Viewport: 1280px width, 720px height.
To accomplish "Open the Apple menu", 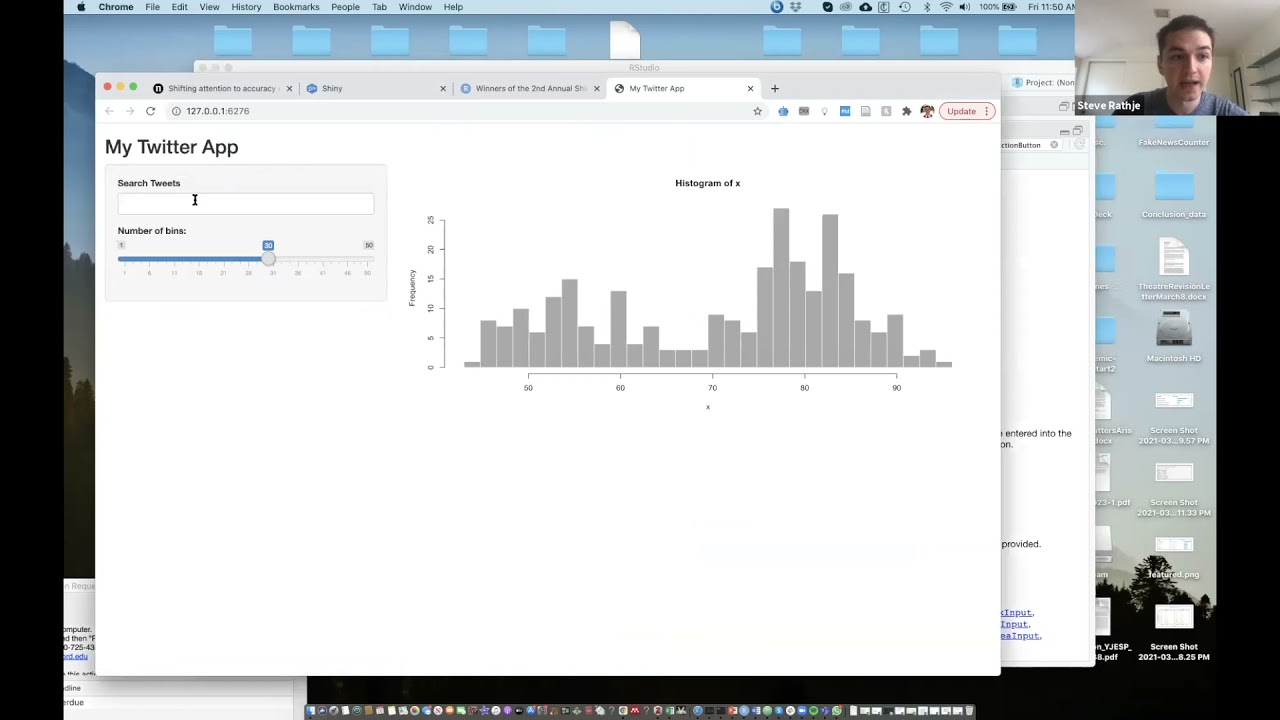I will coord(81,7).
